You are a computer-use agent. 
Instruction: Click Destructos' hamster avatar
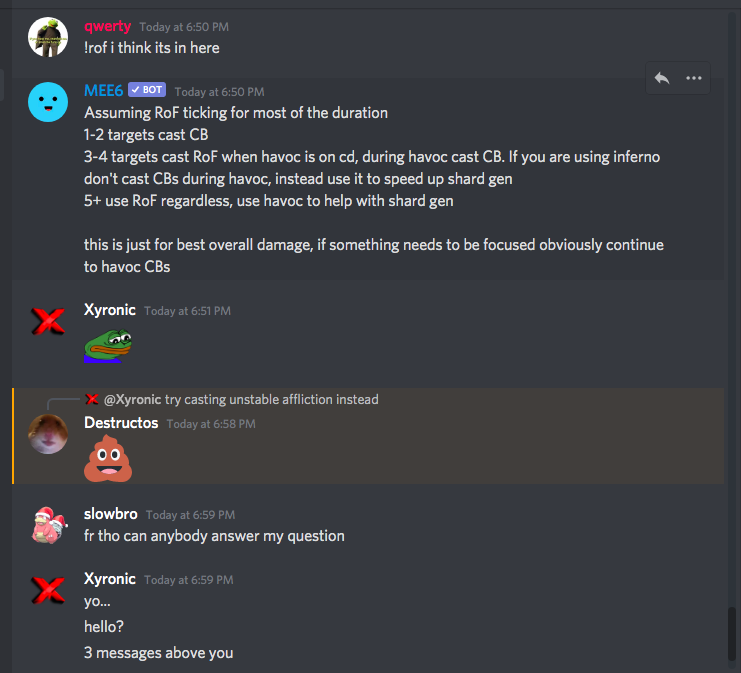pos(48,434)
